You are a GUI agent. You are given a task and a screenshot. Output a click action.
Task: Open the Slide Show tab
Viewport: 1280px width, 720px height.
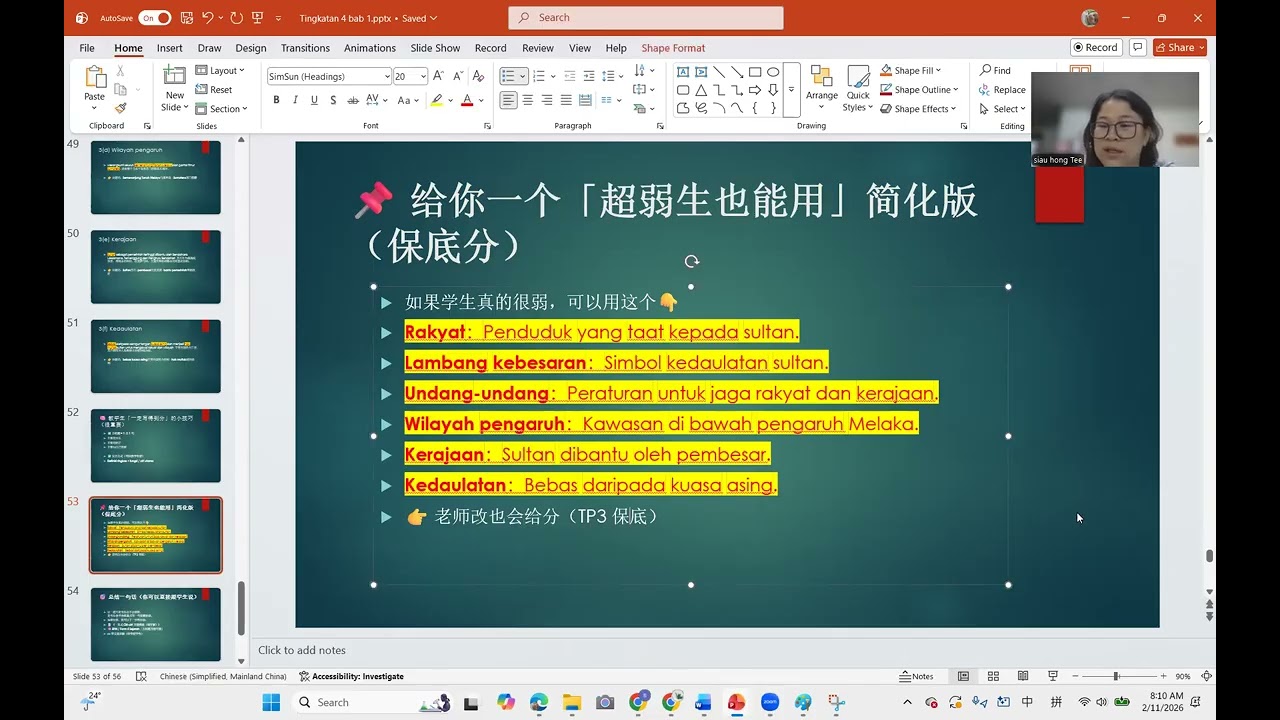(435, 48)
